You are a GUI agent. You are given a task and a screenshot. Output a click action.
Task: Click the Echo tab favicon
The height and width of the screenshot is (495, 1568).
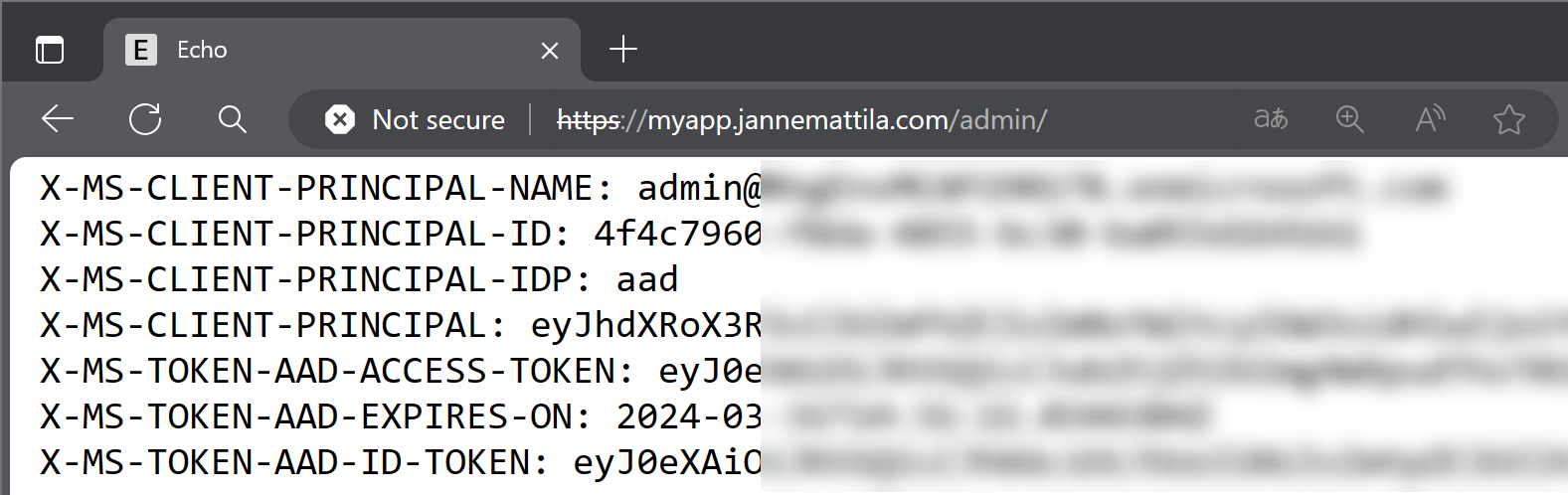click(141, 50)
